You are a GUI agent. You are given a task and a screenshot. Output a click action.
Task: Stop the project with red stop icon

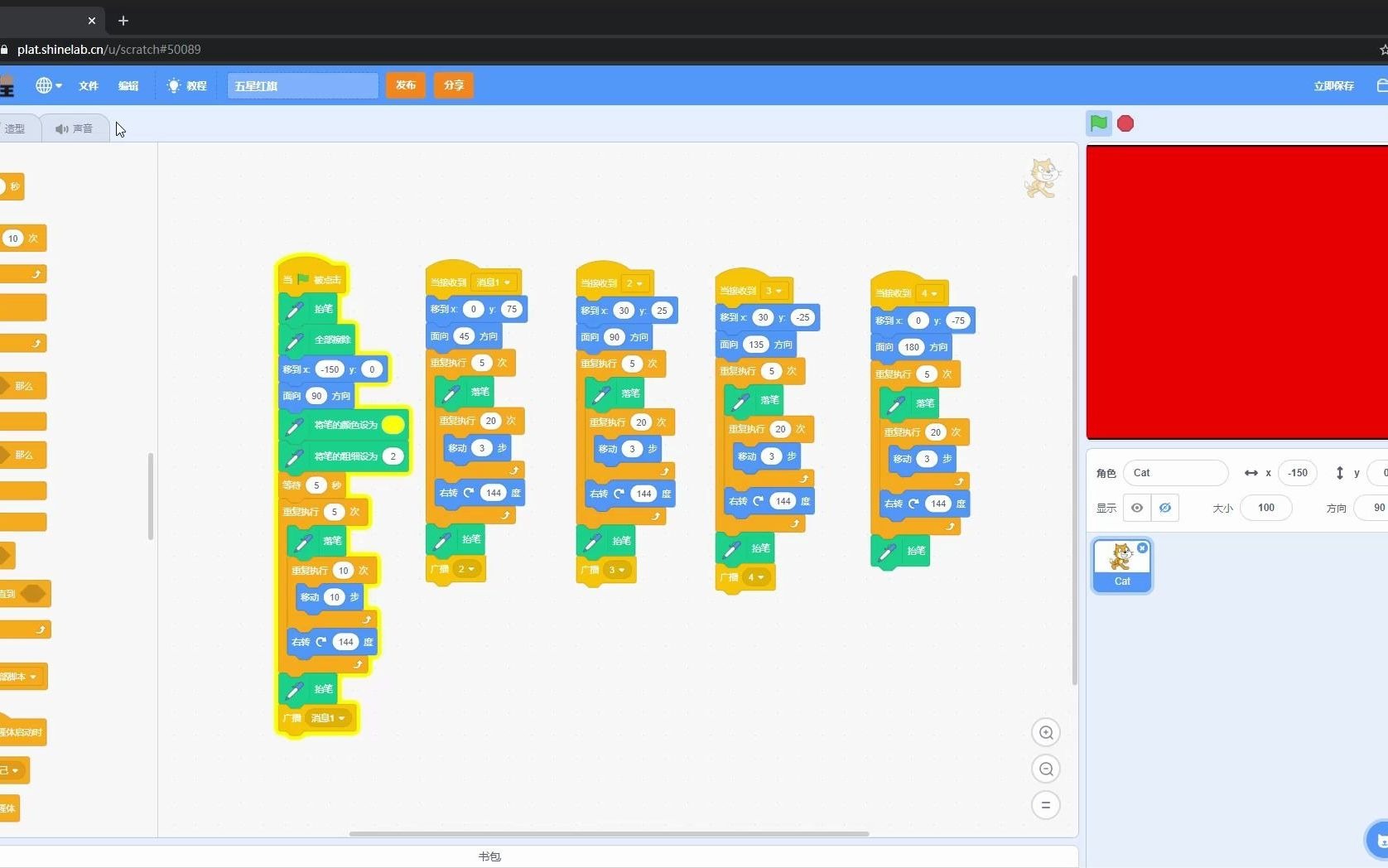click(1125, 123)
